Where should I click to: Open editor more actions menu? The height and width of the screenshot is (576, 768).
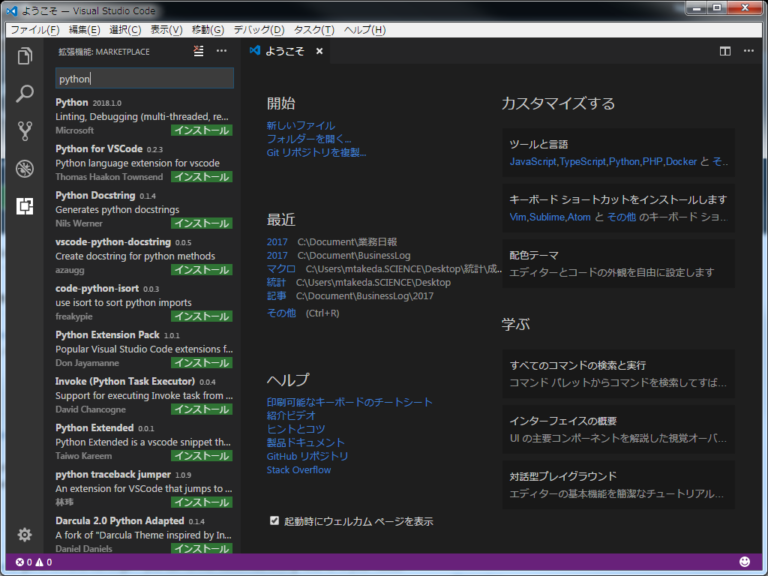click(749, 51)
